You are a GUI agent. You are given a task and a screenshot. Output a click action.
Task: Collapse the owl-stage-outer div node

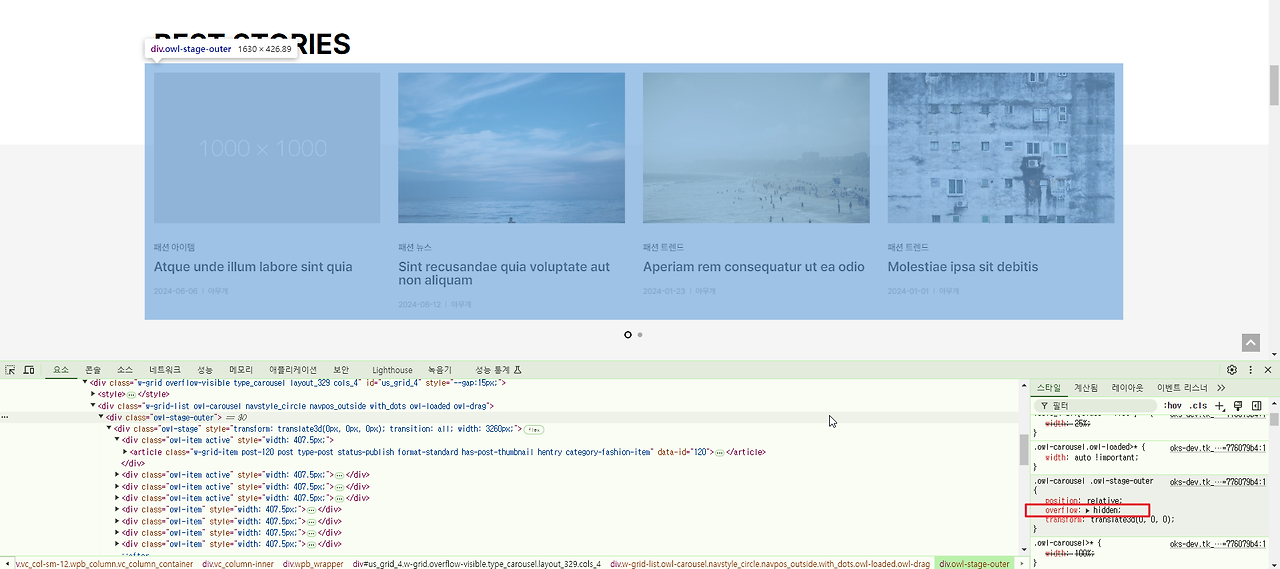101,417
